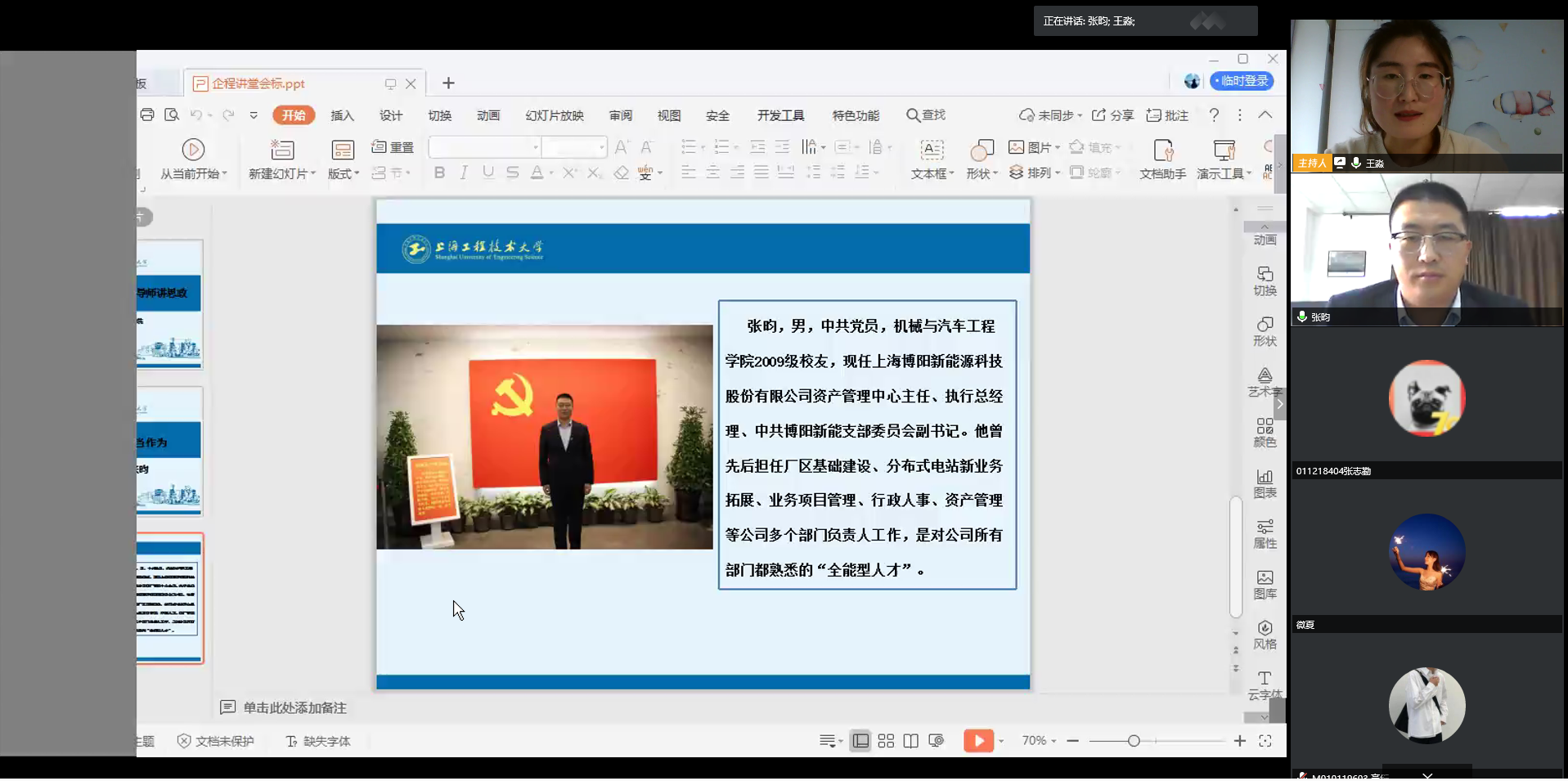Toggle italic text formatting
1568x781 pixels.
point(464,173)
